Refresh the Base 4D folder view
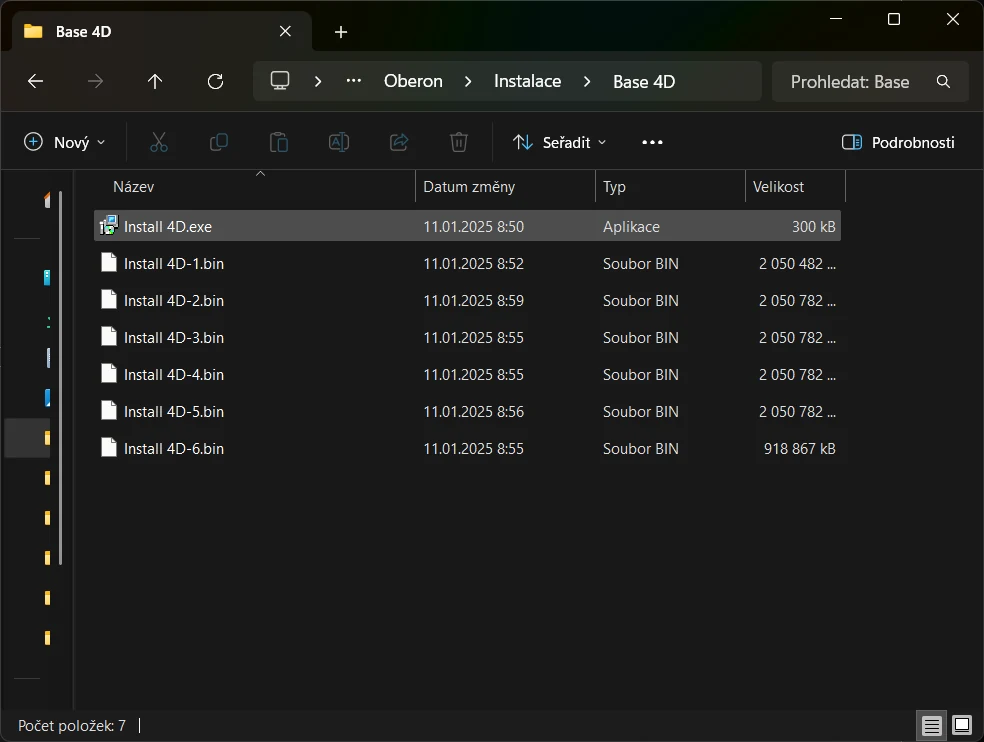Image resolution: width=984 pixels, height=742 pixels. (x=215, y=81)
